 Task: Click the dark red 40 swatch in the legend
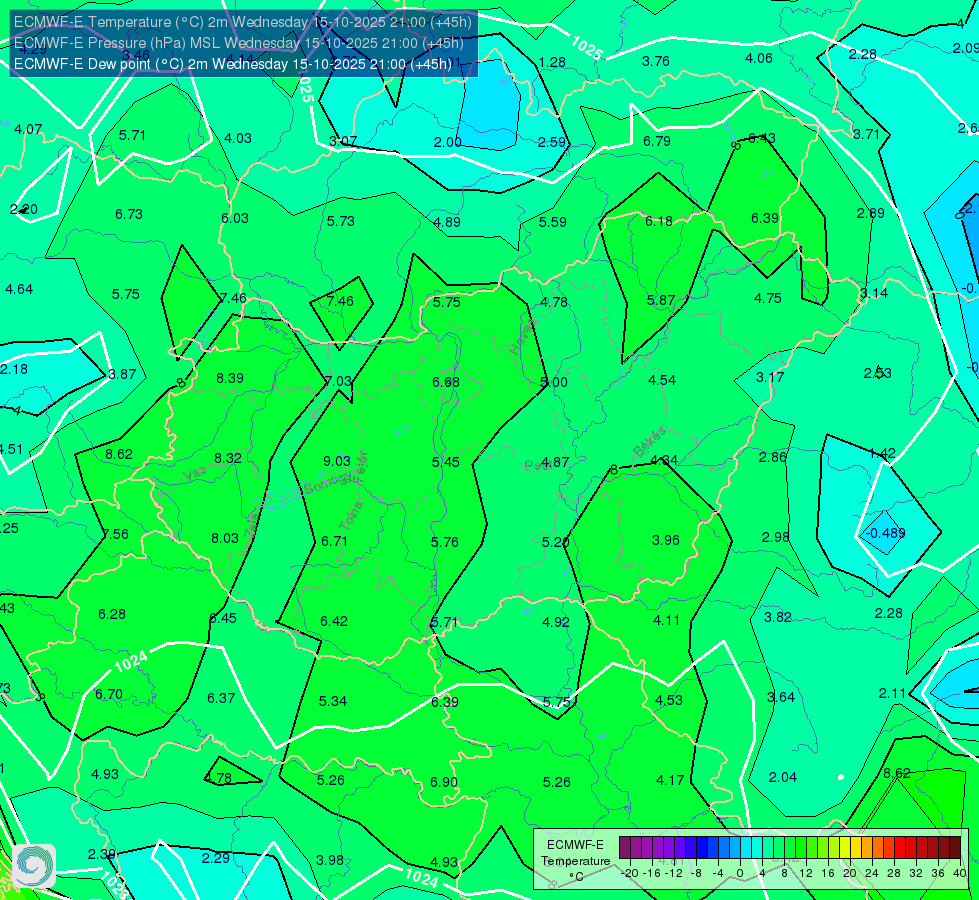(955, 848)
